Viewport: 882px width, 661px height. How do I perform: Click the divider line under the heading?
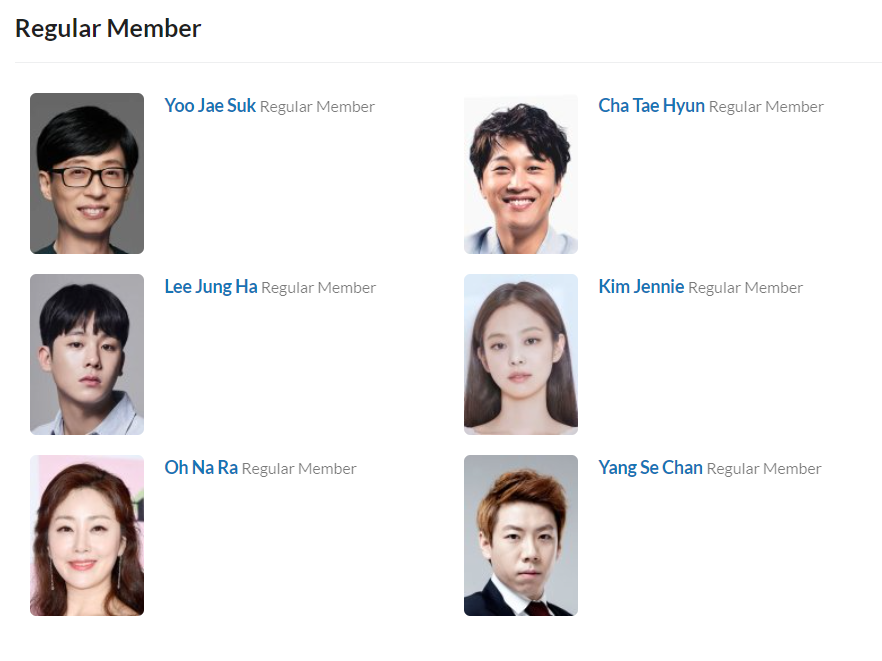click(x=448, y=62)
